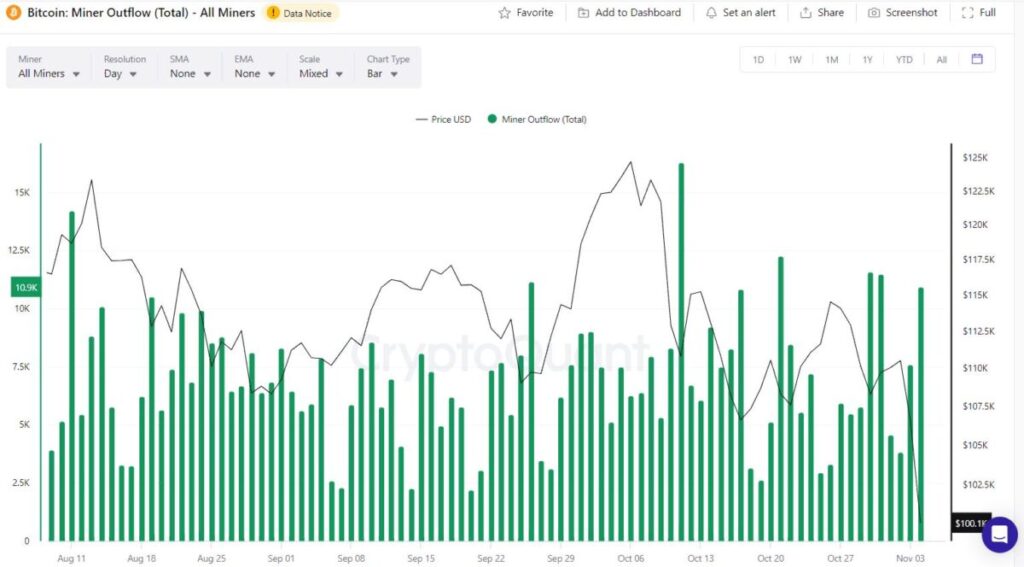Toggle Miner Outflow (Total) legend series

(536, 119)
